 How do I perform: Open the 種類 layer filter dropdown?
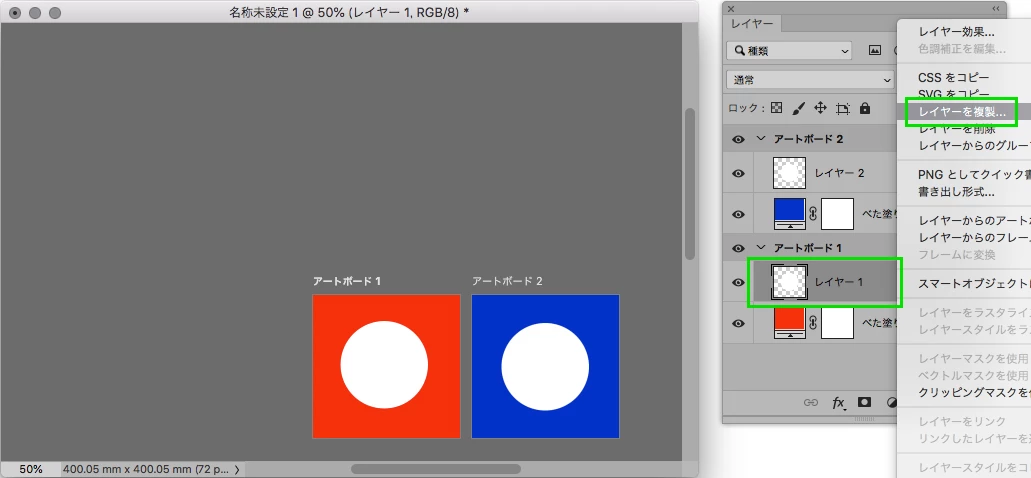789,50
